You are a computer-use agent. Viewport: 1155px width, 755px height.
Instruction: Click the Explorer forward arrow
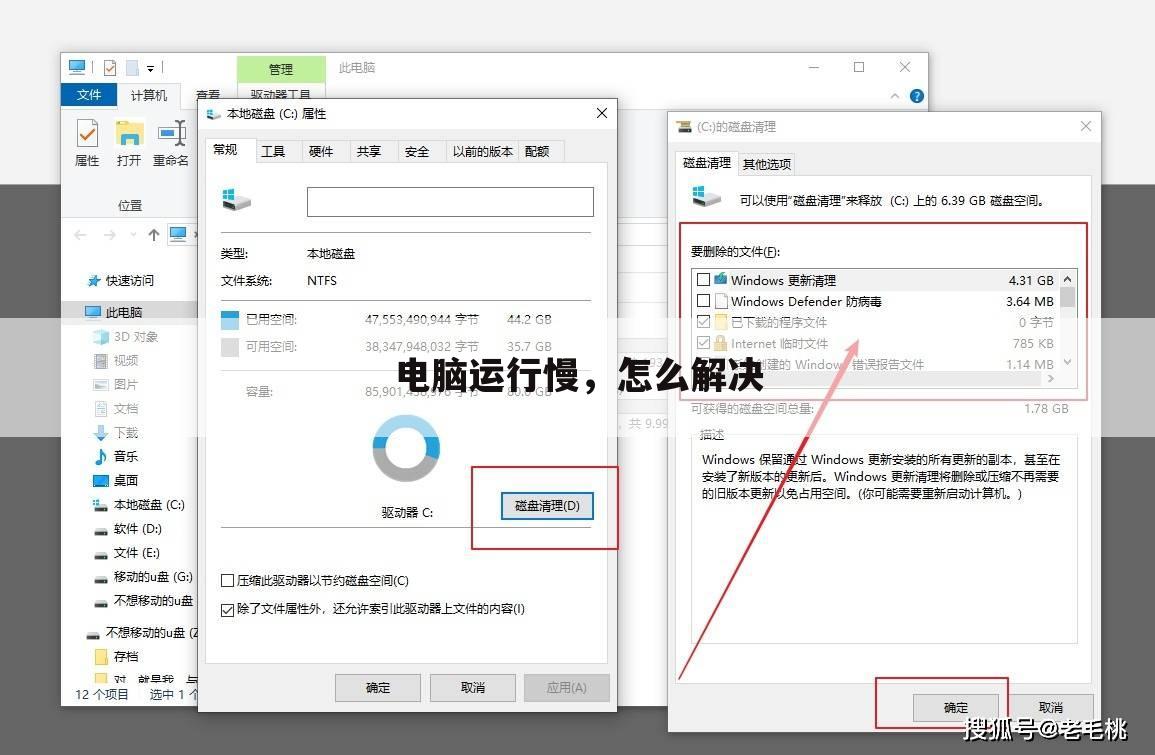tap(110, 235)
